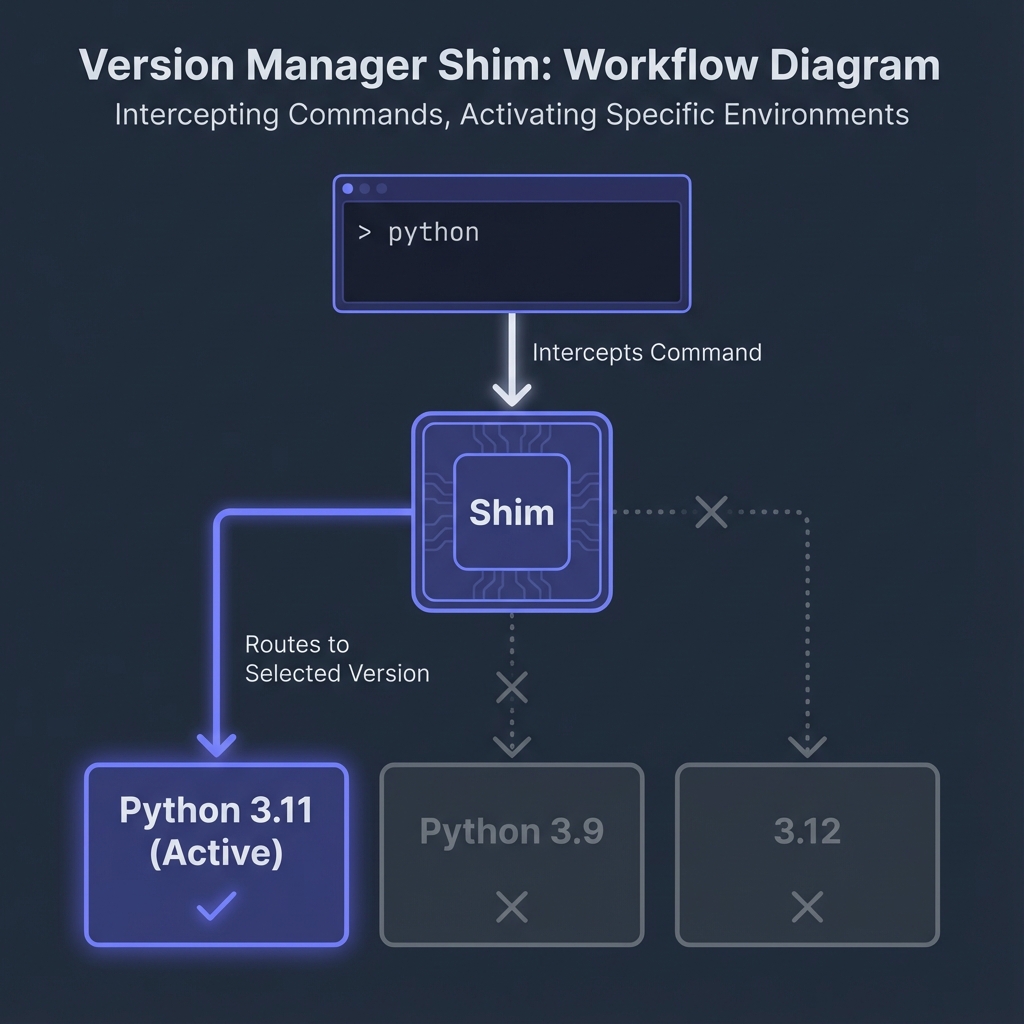Click the X mark inside the 3.12 box

tap(807, 907)
